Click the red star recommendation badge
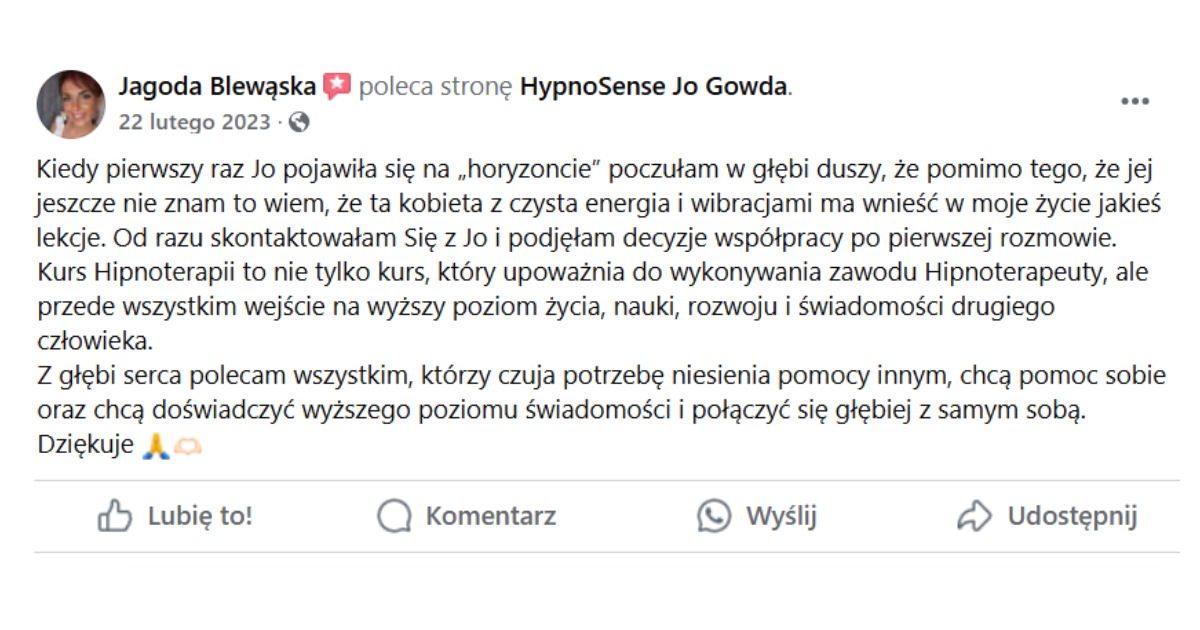This screenshot has height=630, width=1200. coord(337,87)
